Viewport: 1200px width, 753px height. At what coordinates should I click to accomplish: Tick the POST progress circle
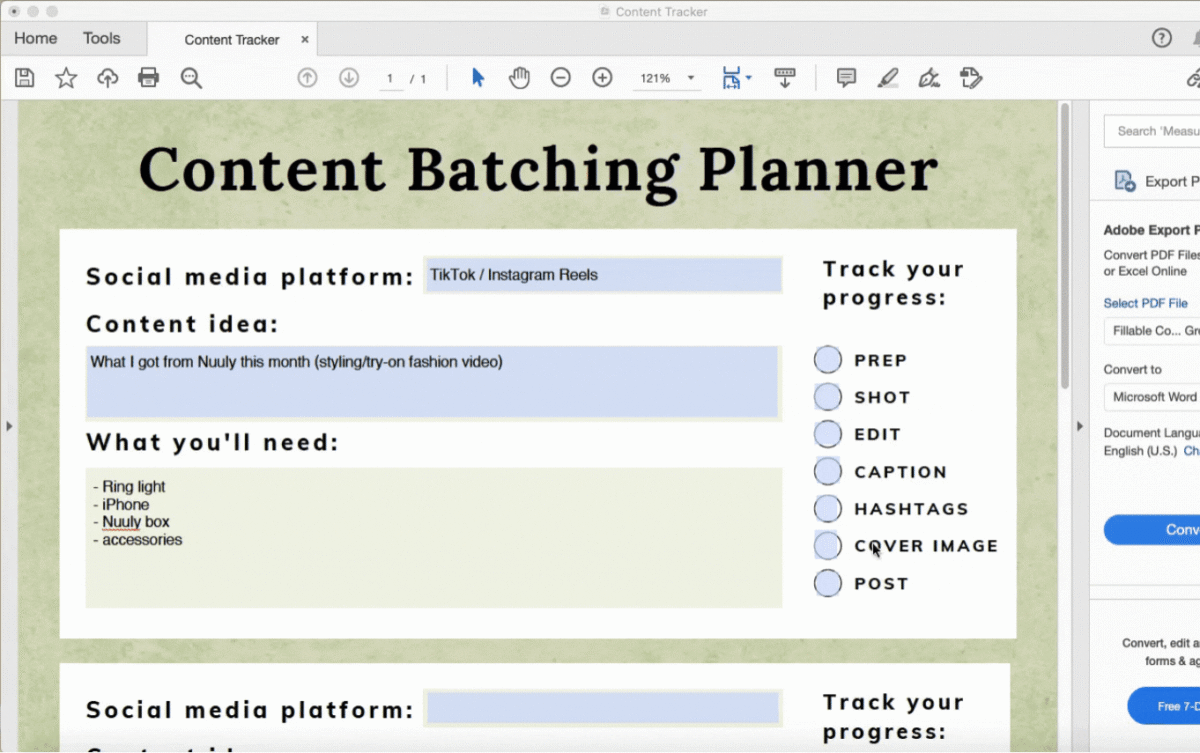(828, 583)
